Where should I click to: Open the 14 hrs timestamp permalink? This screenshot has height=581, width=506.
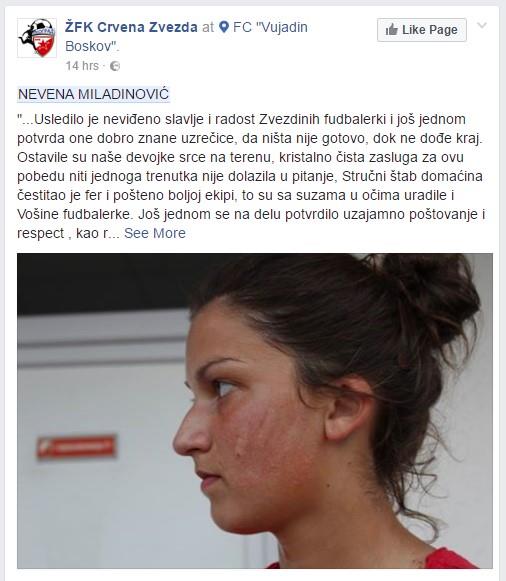coord(82,66)
